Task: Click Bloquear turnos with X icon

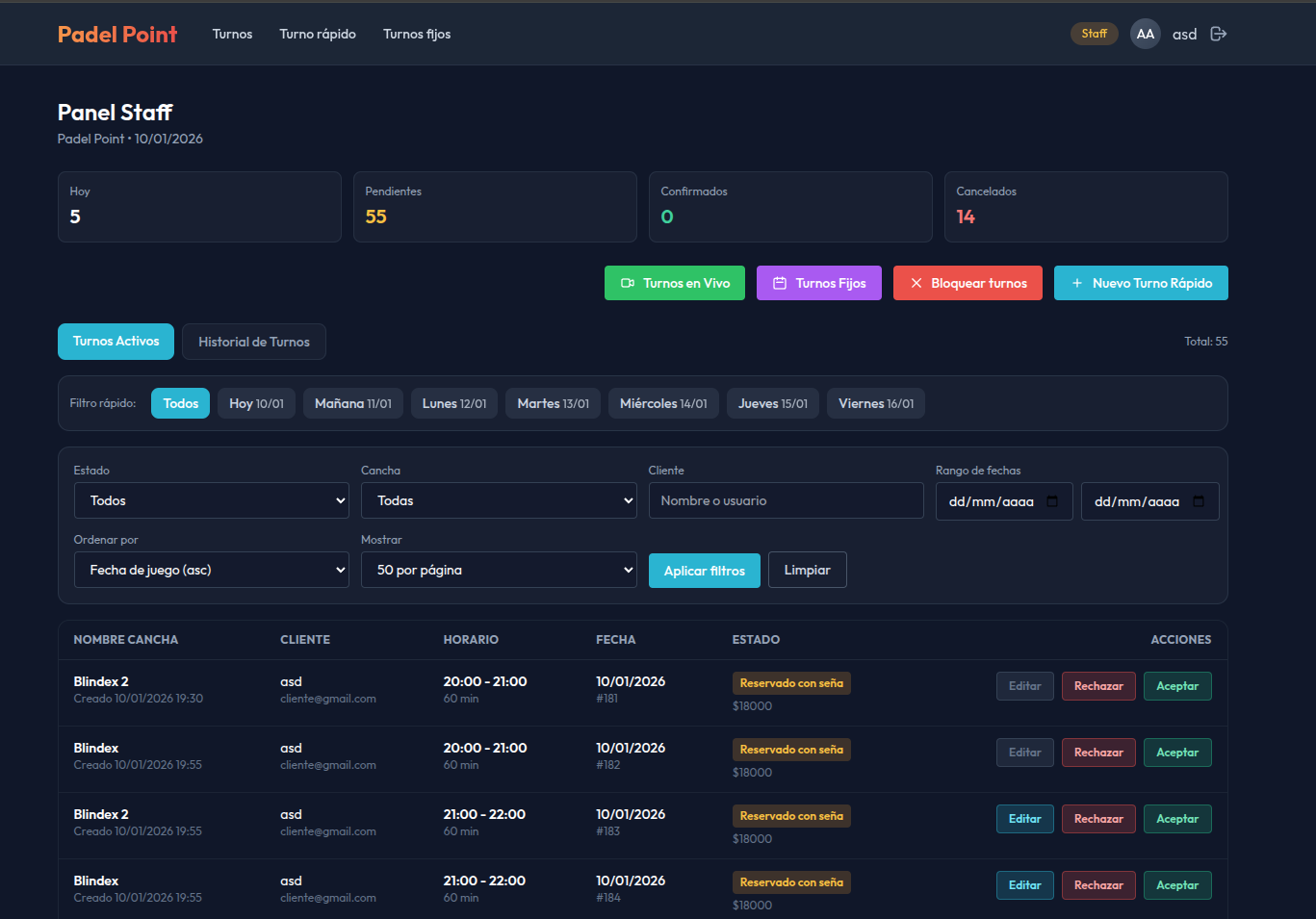Action: tap(967, 283)
